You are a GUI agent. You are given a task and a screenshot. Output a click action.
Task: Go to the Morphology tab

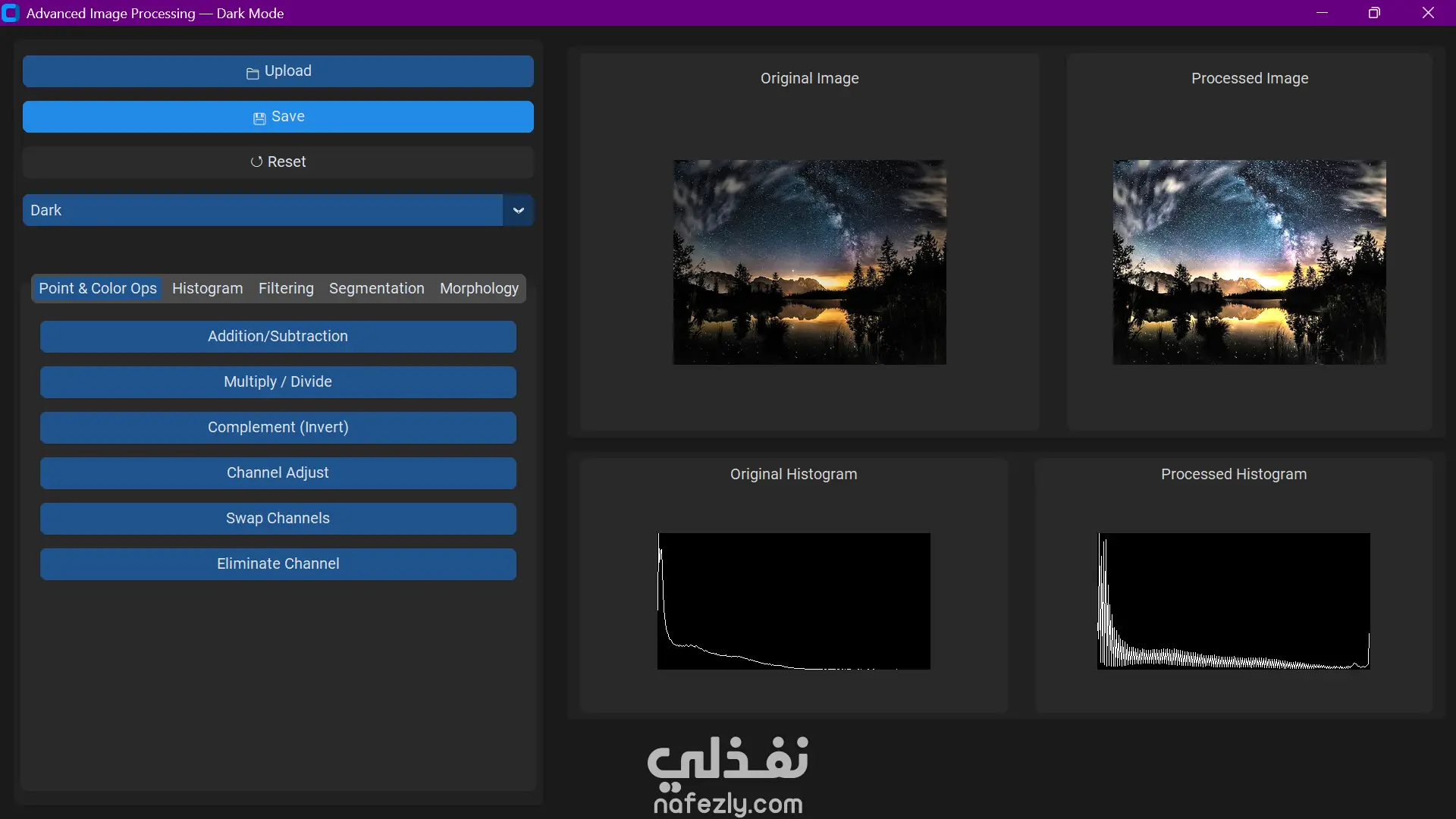click(479, 289)
